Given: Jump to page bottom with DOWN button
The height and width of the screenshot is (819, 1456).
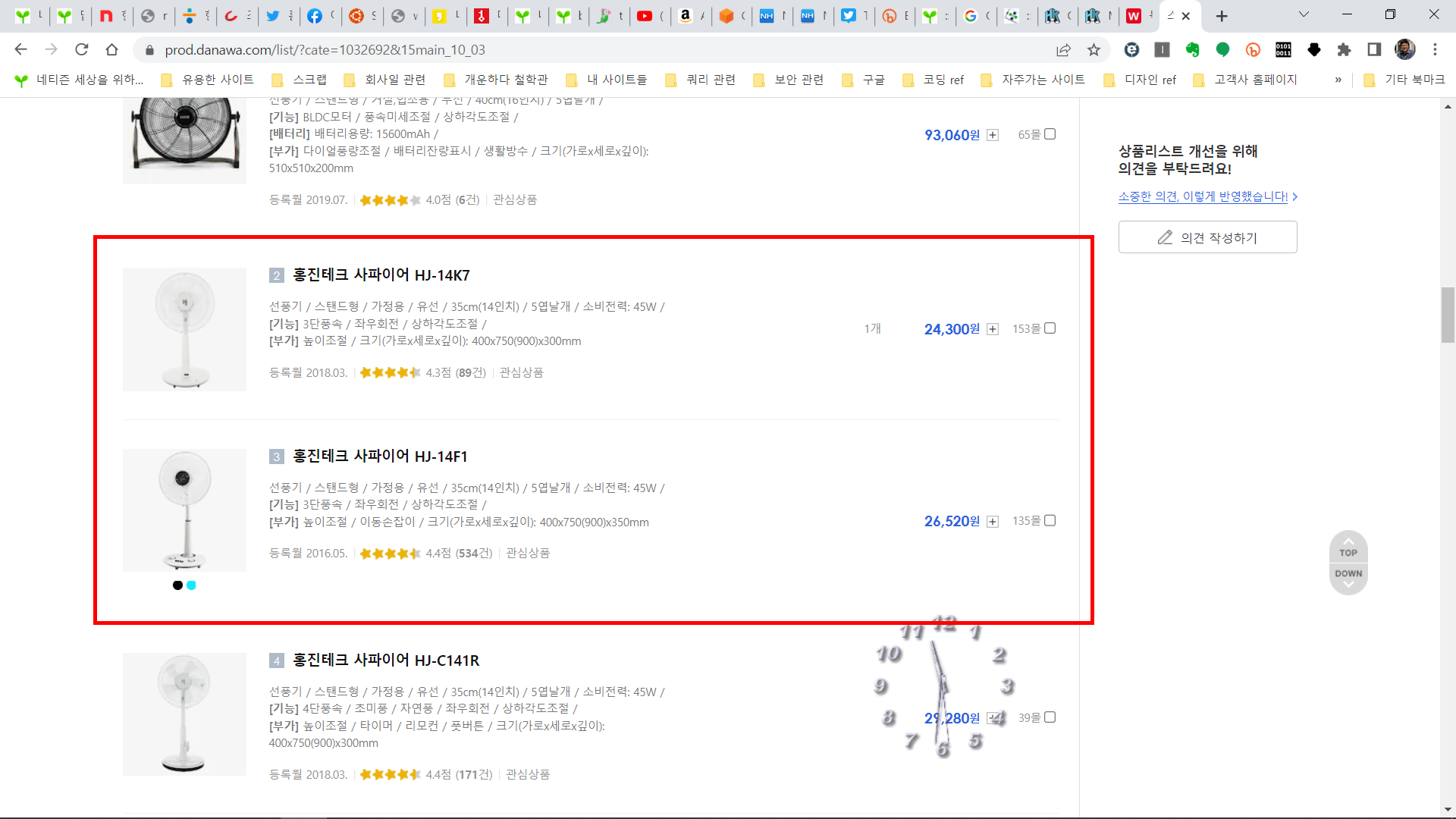Looking at the screenshot, I should point(1348,579).
